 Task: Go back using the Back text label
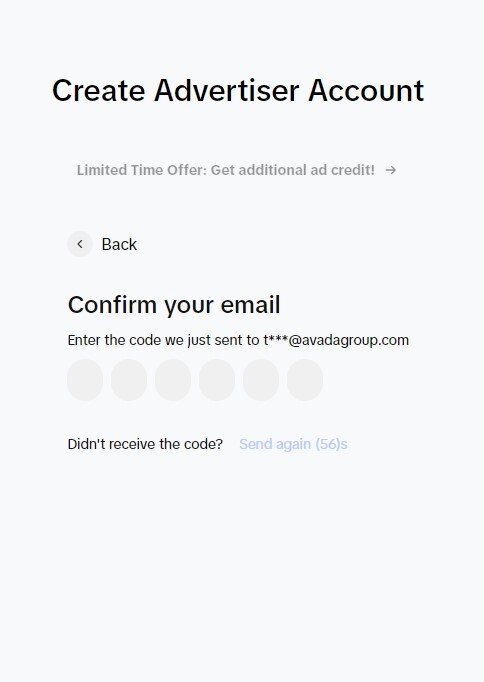tap(119, 244)
